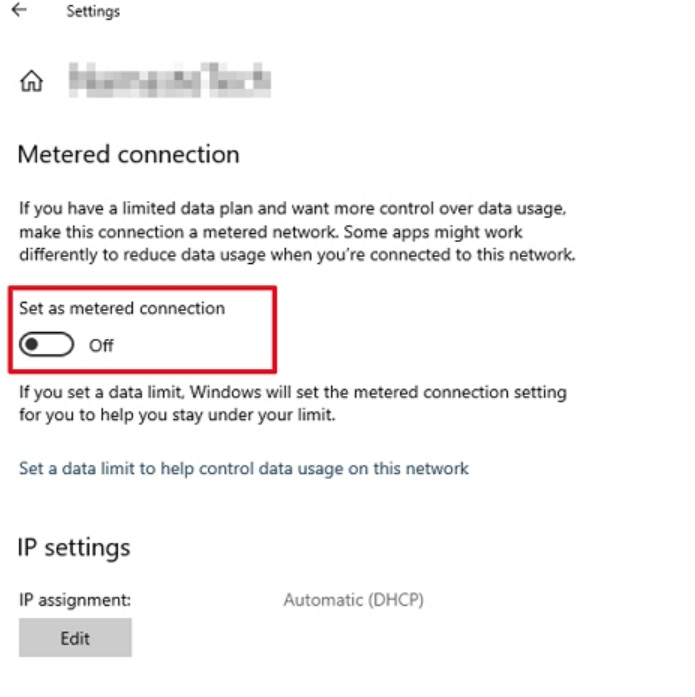This screenshot has height=697, width=695.
Task: Click the Off label beside the switch
Action: coord(101,346)
